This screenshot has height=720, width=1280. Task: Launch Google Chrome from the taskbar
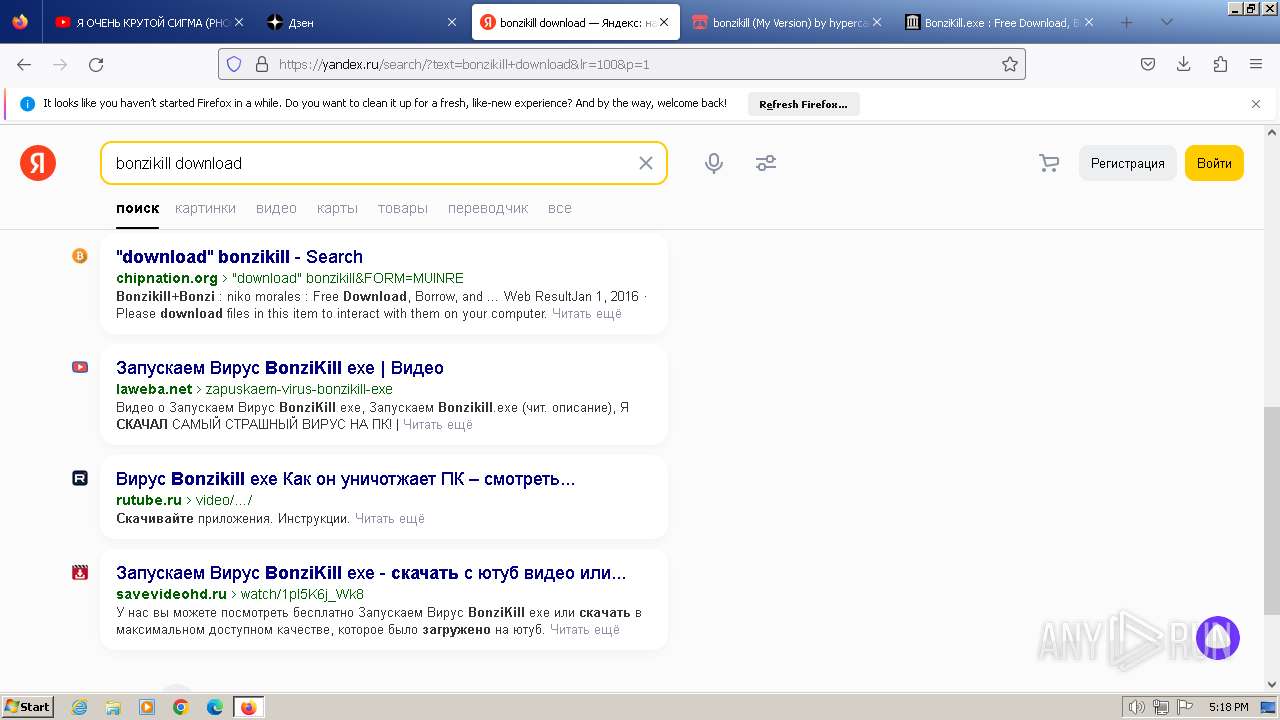tap(181, 707)
